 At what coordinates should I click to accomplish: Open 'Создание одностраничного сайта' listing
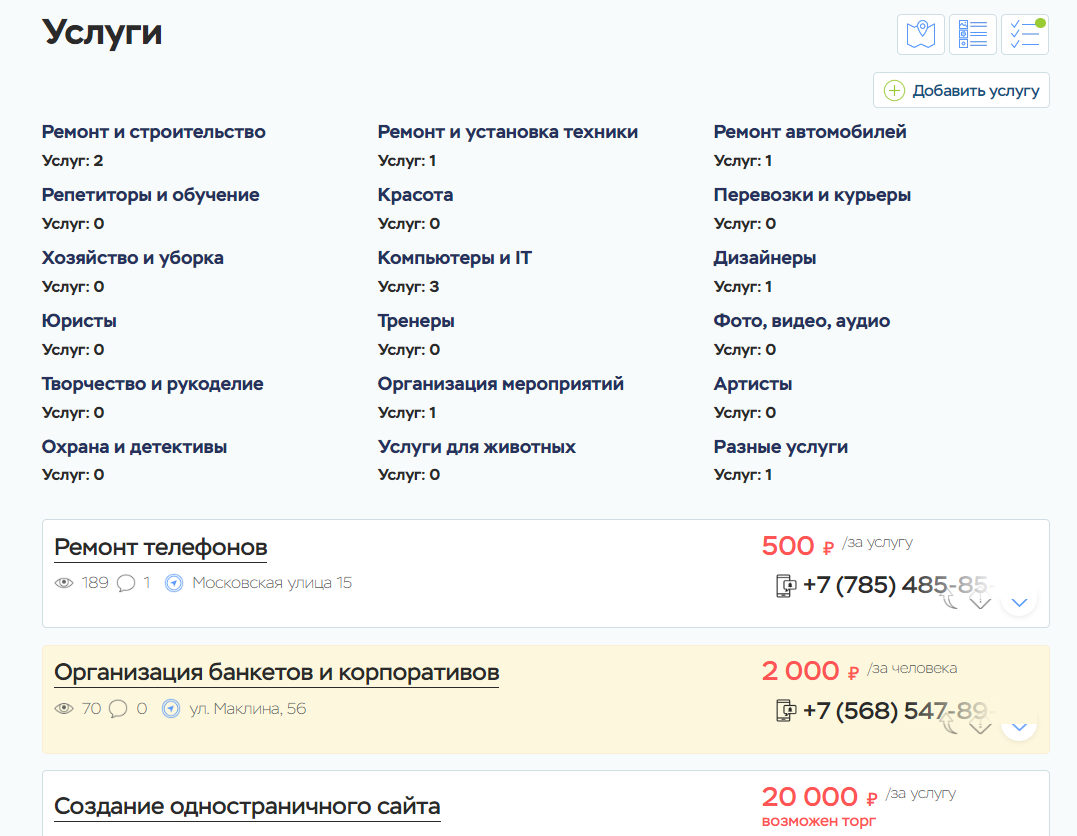click(247, 806)
